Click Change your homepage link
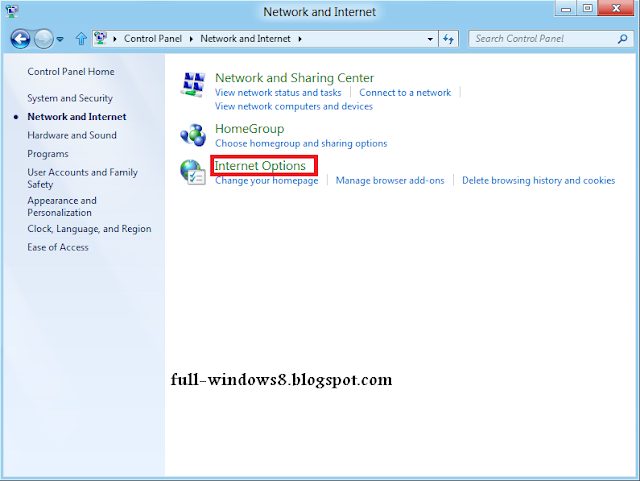 tap(267, 180)
